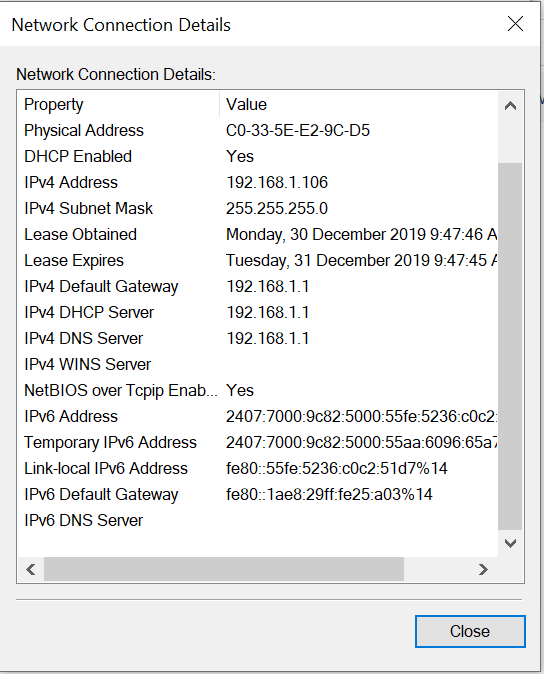Click the vertical scrollbar down arrow

tap(510, 543)
